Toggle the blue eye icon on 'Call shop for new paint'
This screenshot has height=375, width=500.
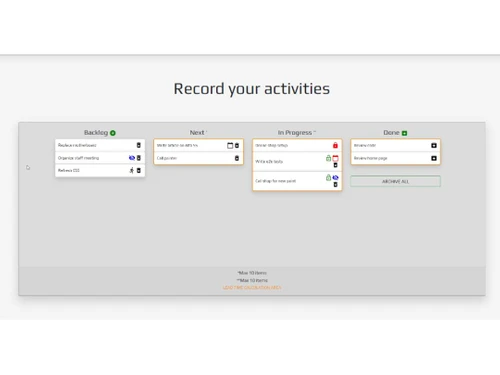pyautogui.click(x=335, y=177)
